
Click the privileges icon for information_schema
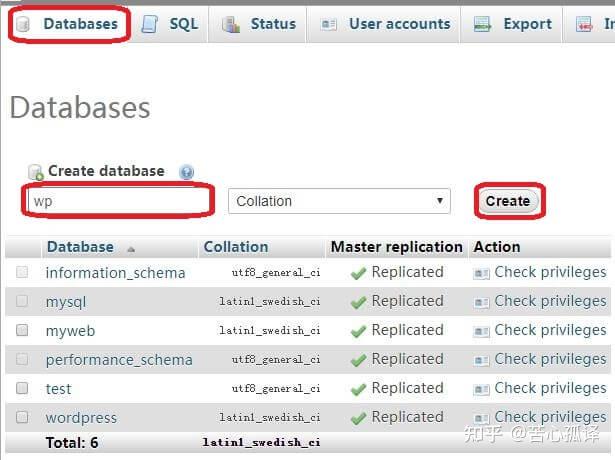click(481, 273)
